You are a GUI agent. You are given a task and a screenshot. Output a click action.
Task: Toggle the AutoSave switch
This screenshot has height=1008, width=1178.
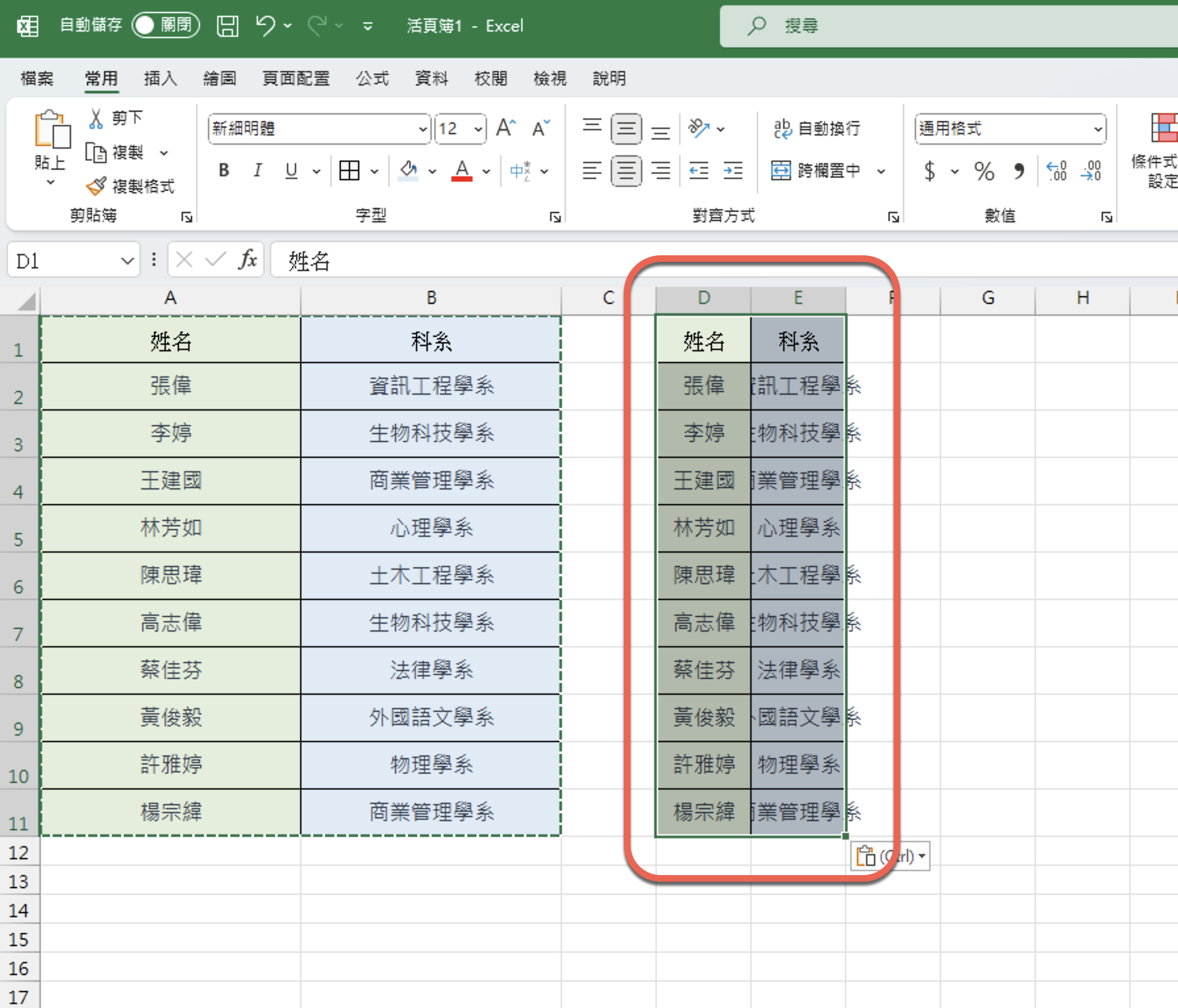[165, 26]
